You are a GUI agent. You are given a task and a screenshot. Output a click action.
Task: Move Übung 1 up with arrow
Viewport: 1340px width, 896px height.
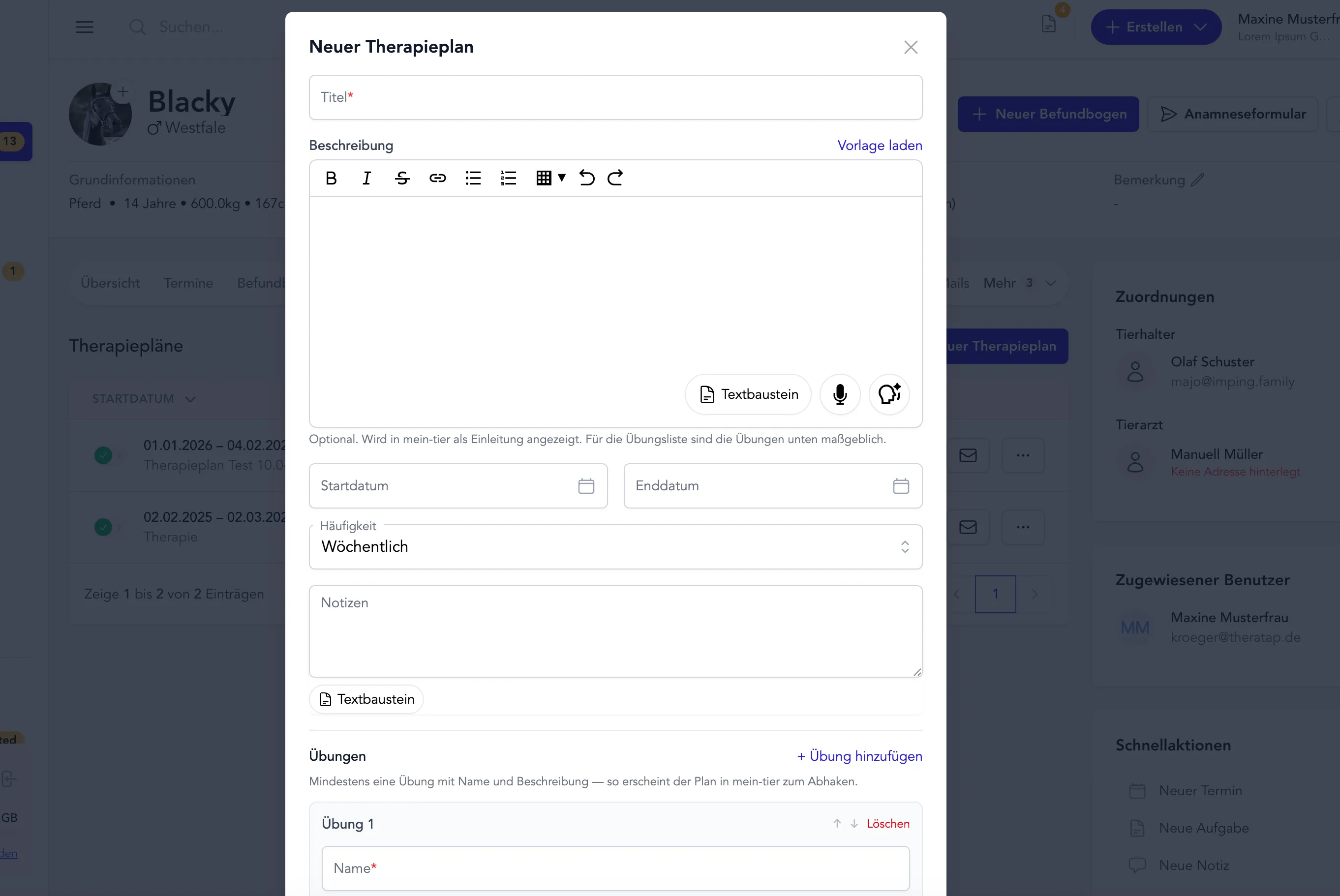pos(837,823)
